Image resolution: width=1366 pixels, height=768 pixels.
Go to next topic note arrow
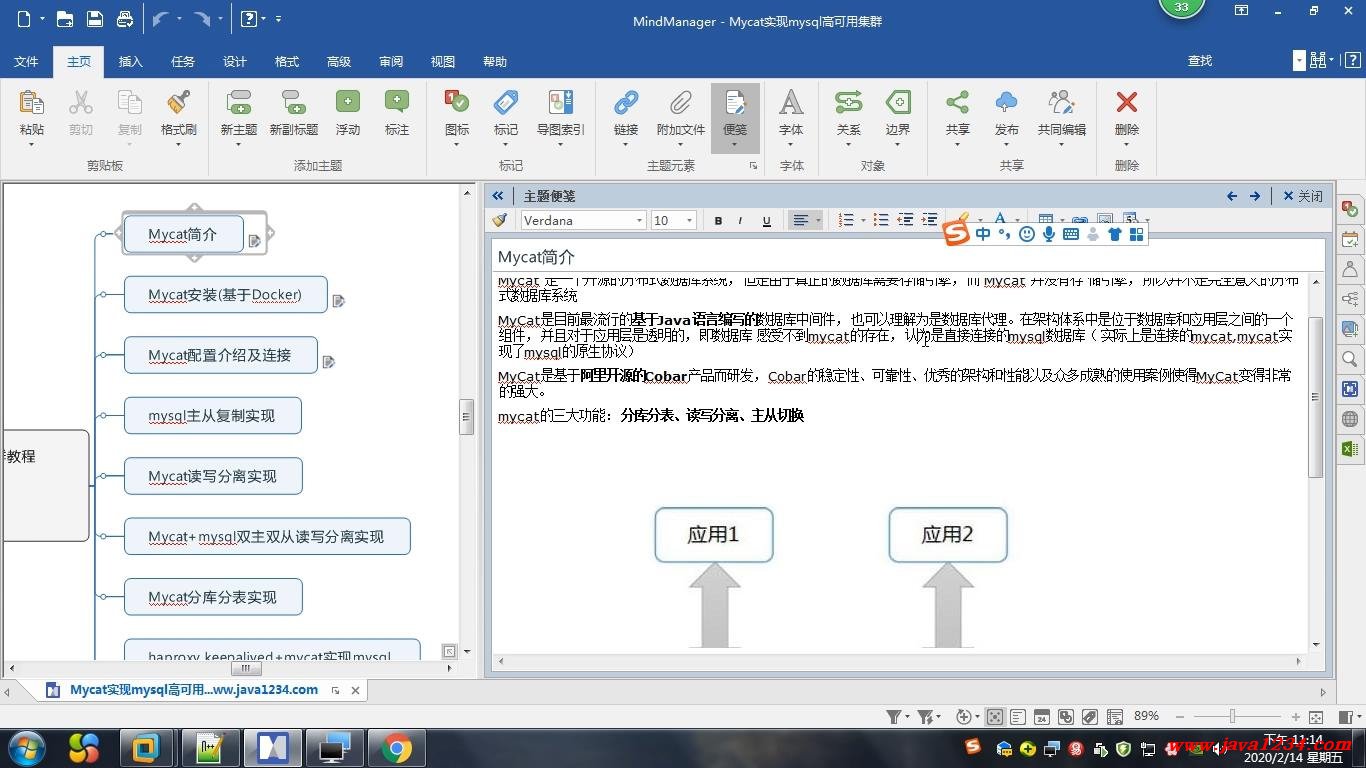(1255, 196)
